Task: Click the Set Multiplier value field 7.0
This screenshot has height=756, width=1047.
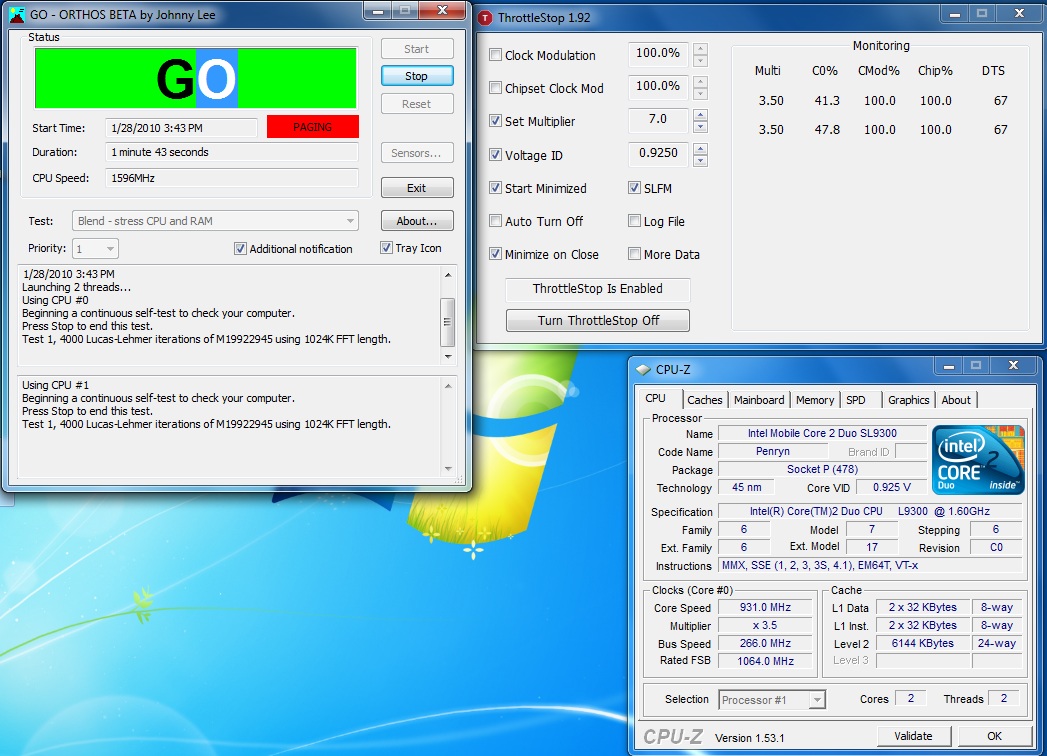Action: coord(658,120)
